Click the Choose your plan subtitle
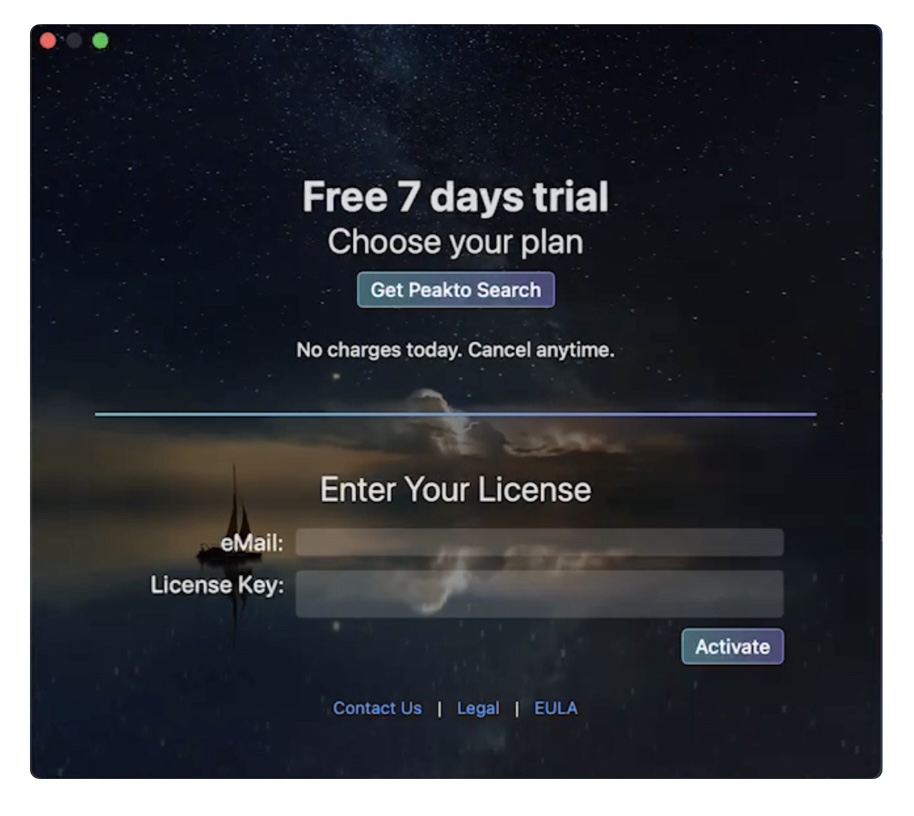 455,242
